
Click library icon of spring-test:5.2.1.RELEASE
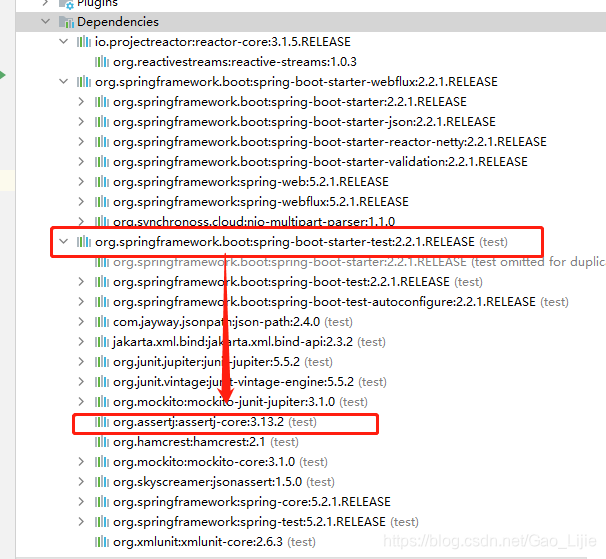point(102,522)
